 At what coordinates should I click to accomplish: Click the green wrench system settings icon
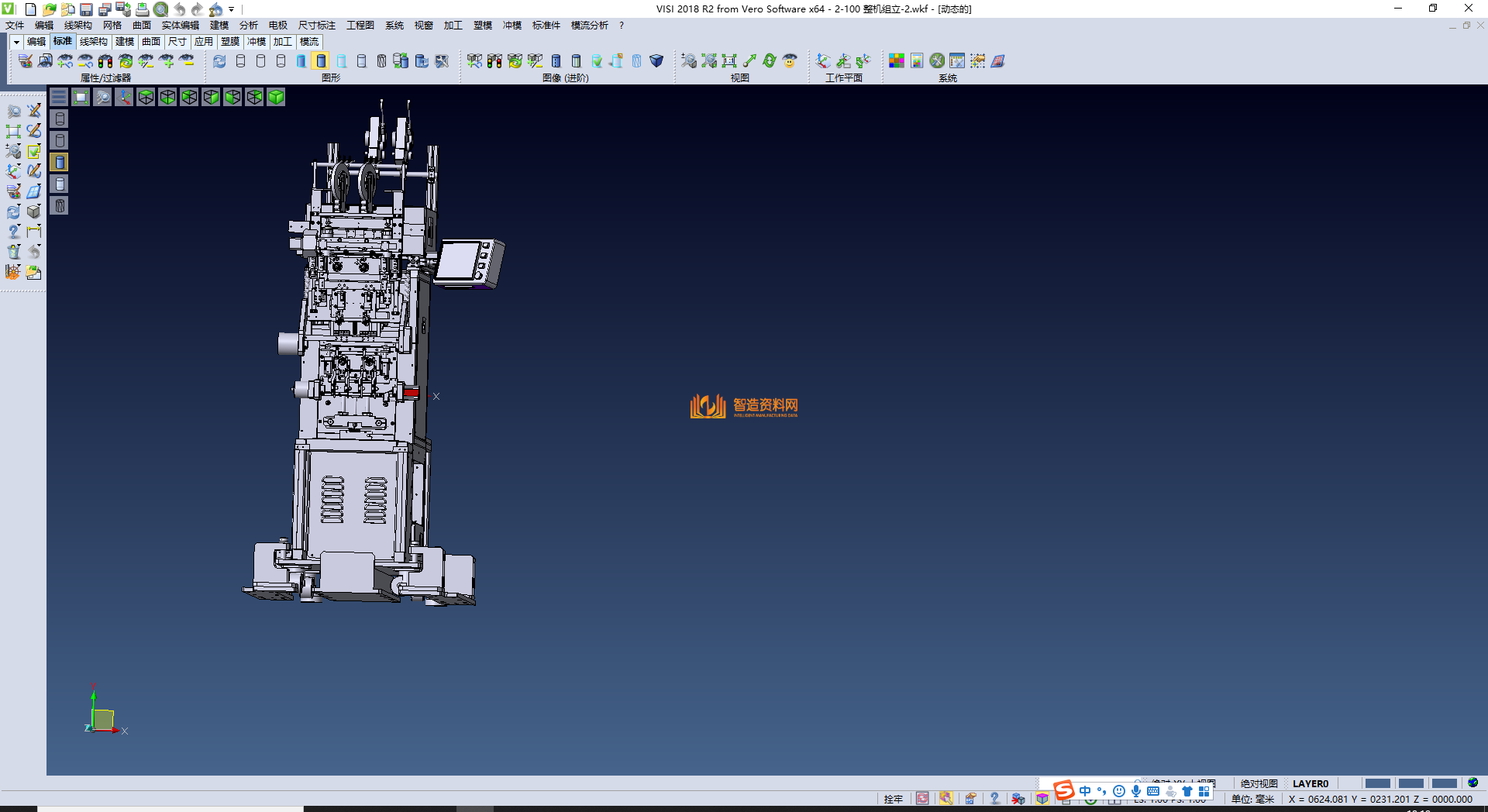[937, 60]
